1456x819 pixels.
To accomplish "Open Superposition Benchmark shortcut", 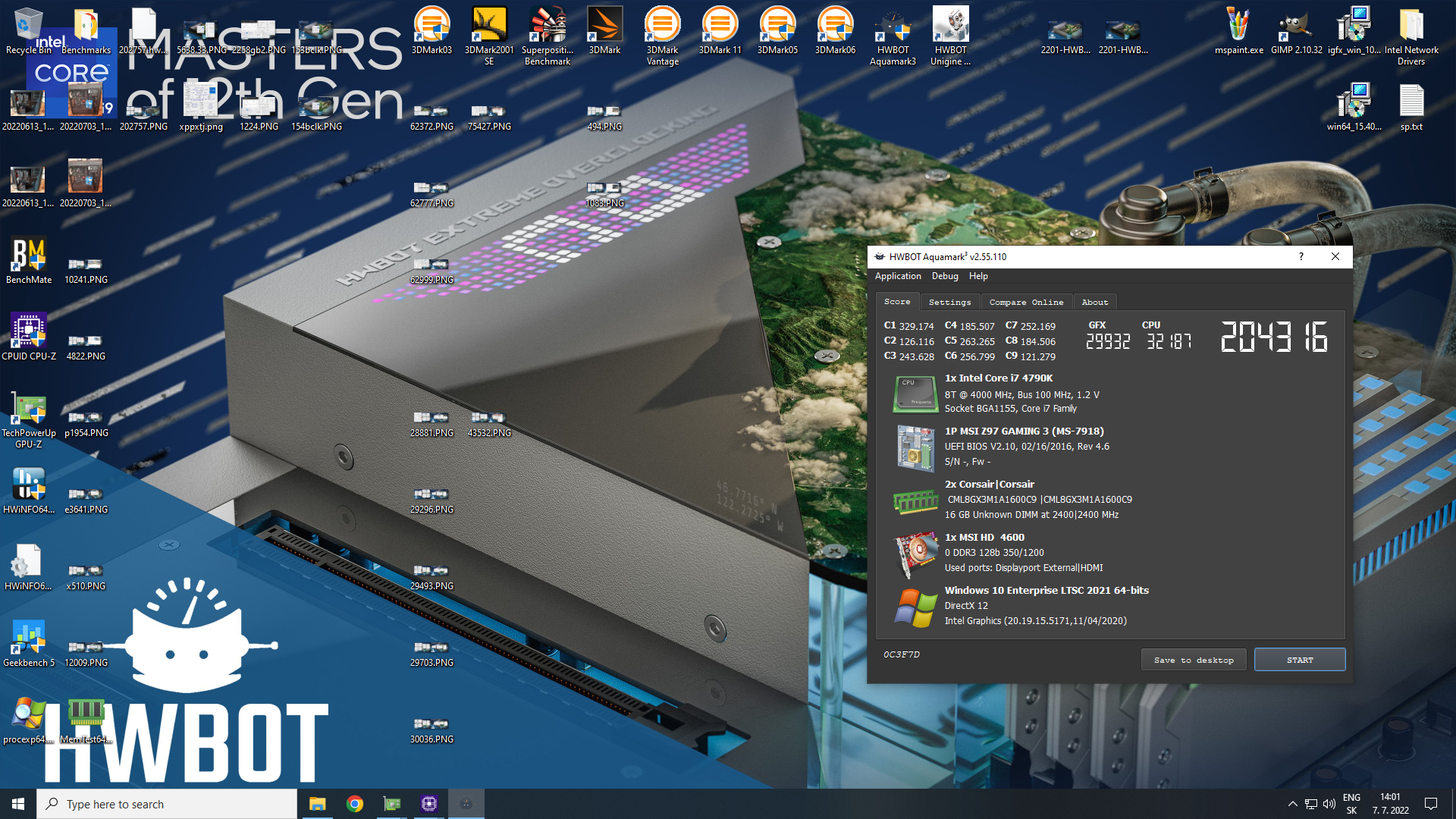I will tap(547, 36).
